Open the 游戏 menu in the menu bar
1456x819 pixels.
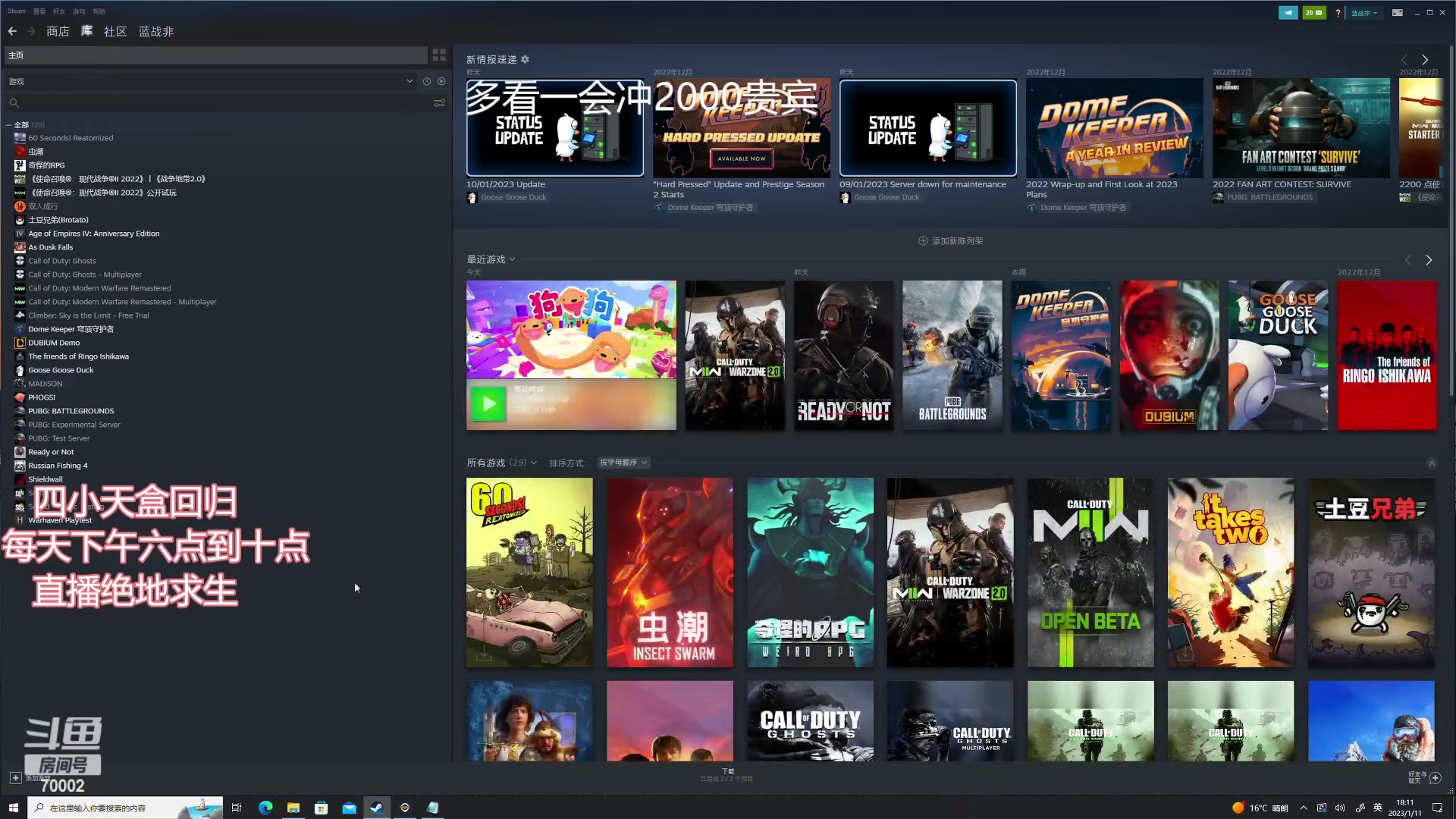click(x=79, y=11)
